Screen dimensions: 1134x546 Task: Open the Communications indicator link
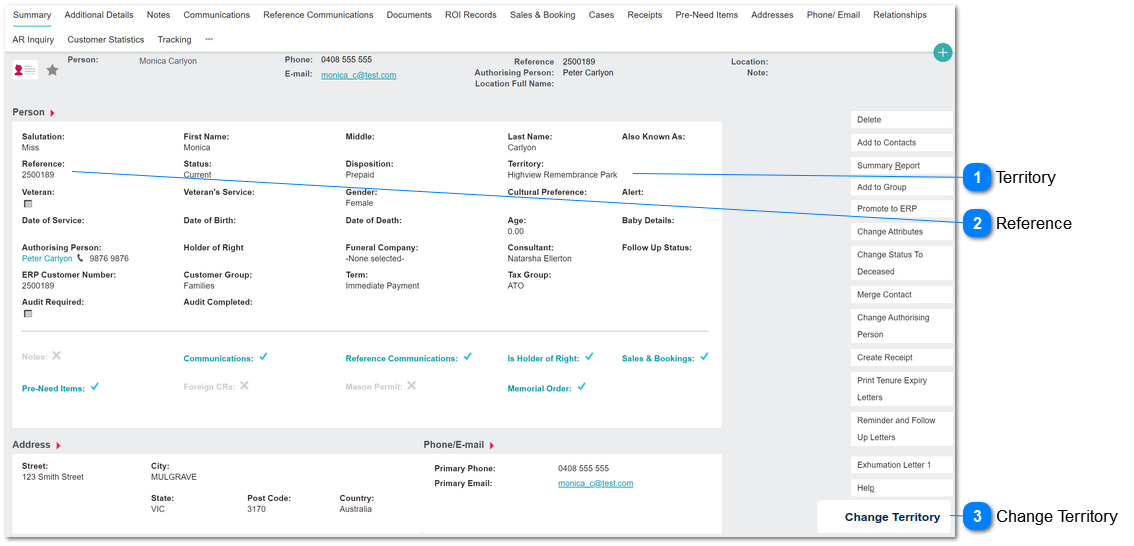click(218, 359)
